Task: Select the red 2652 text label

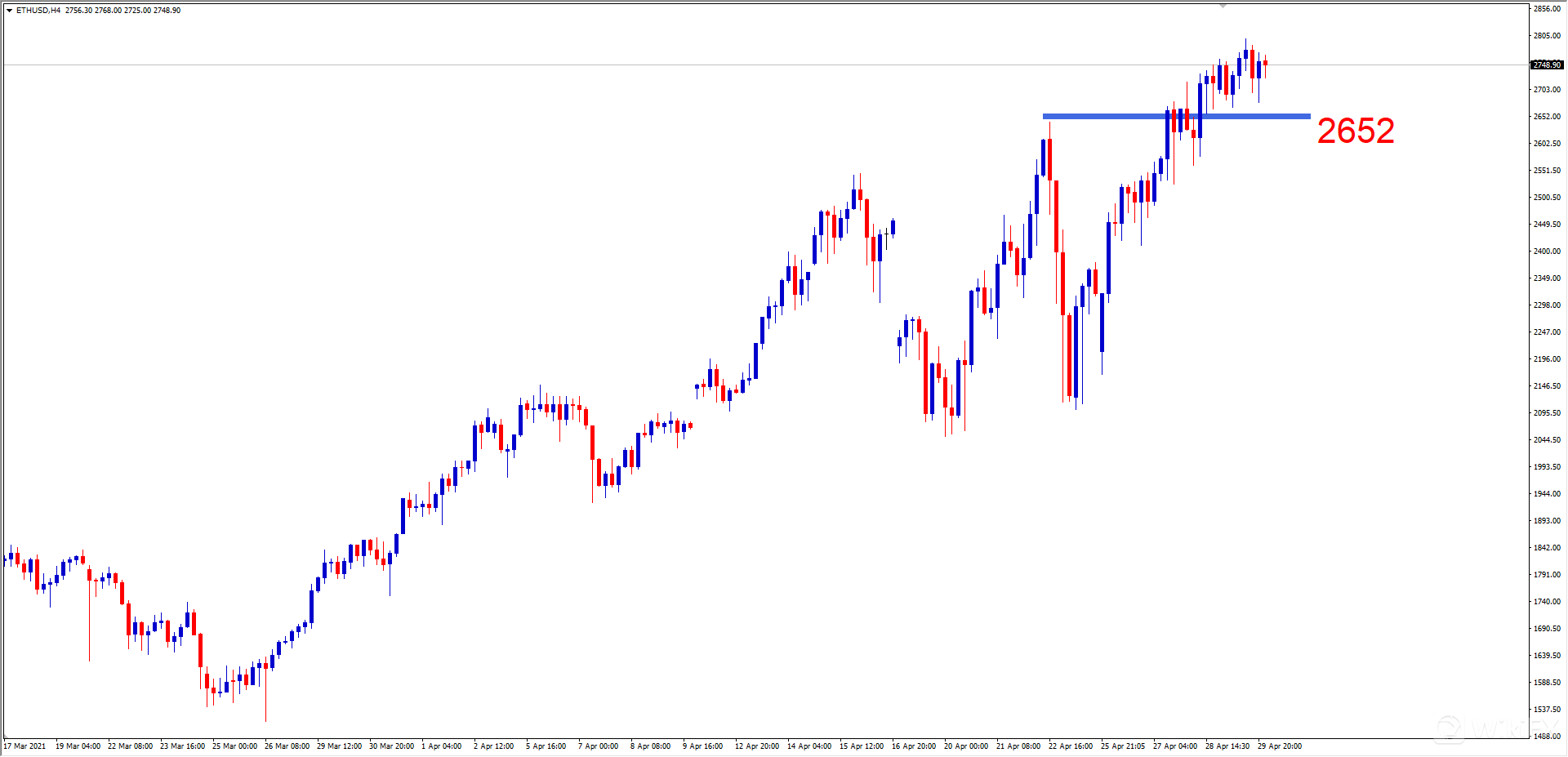Action: click(1355, 131)
